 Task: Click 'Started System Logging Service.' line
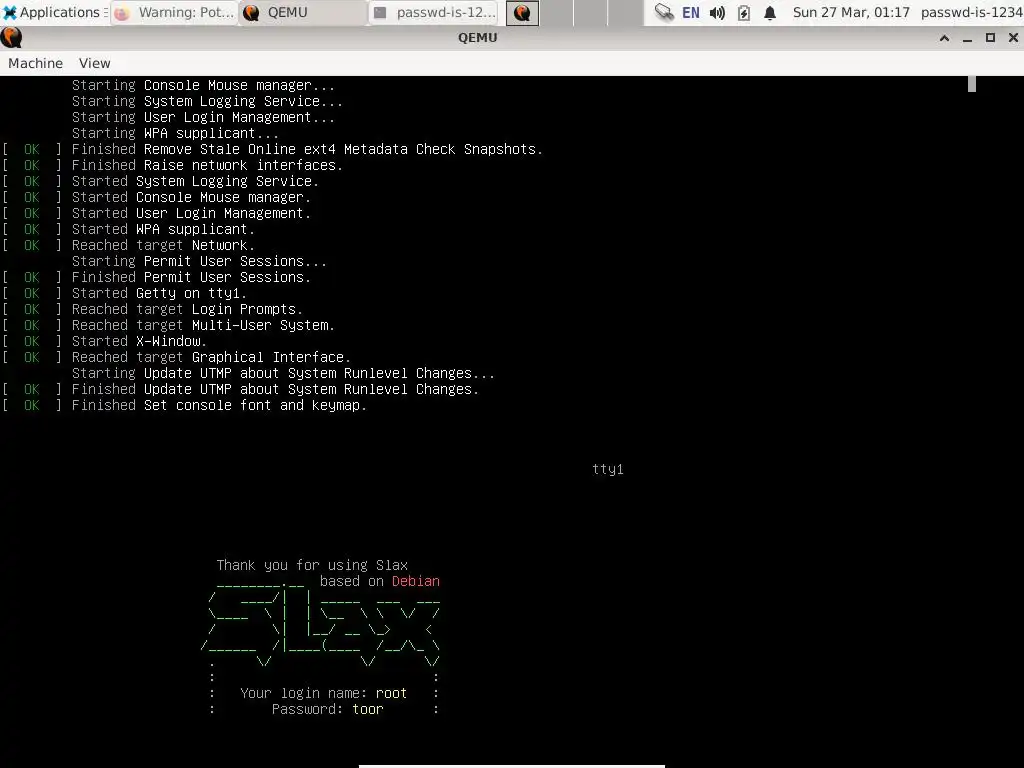(195, 181)
